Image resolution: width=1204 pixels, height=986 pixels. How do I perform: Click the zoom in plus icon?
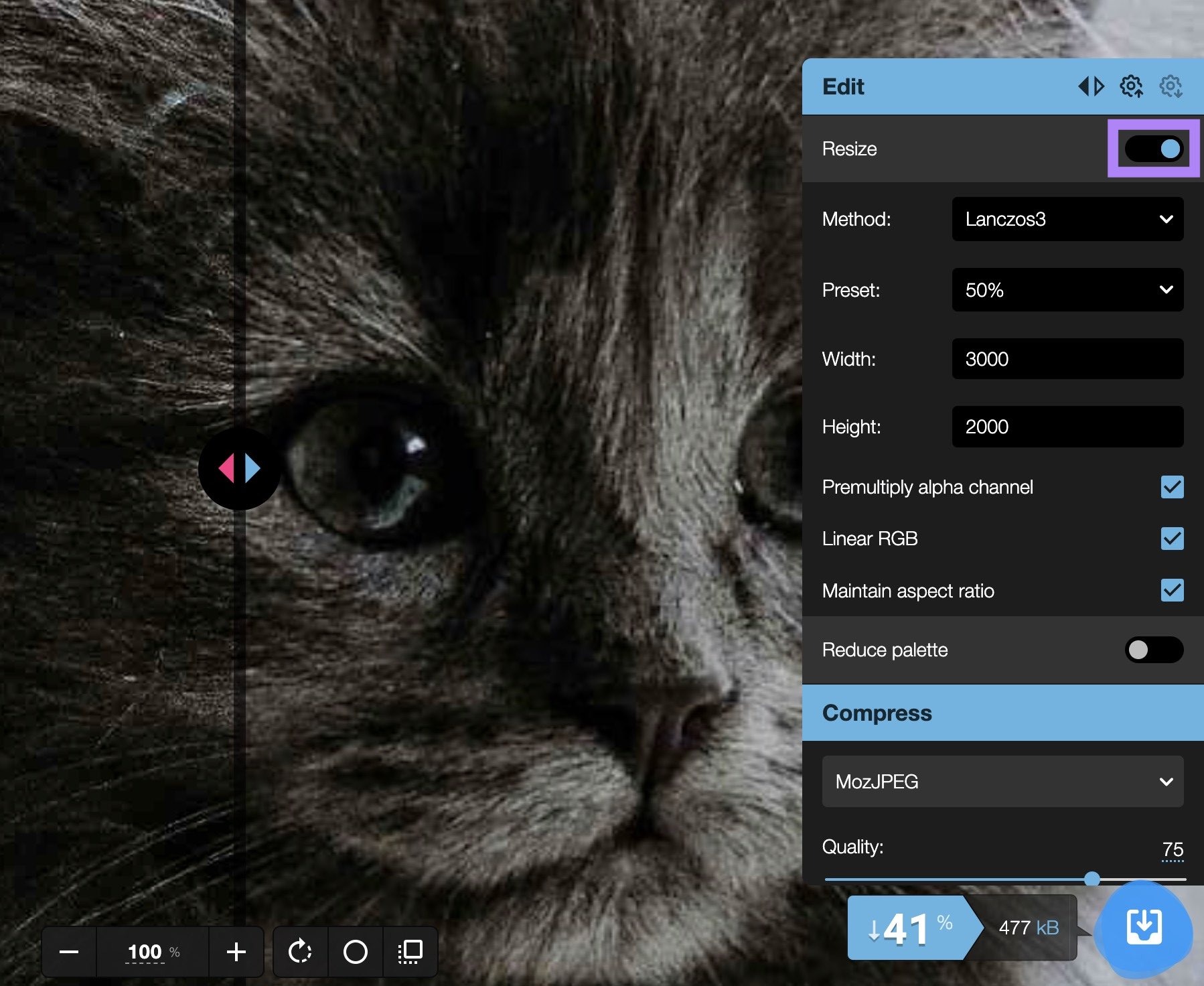(236, 952)
